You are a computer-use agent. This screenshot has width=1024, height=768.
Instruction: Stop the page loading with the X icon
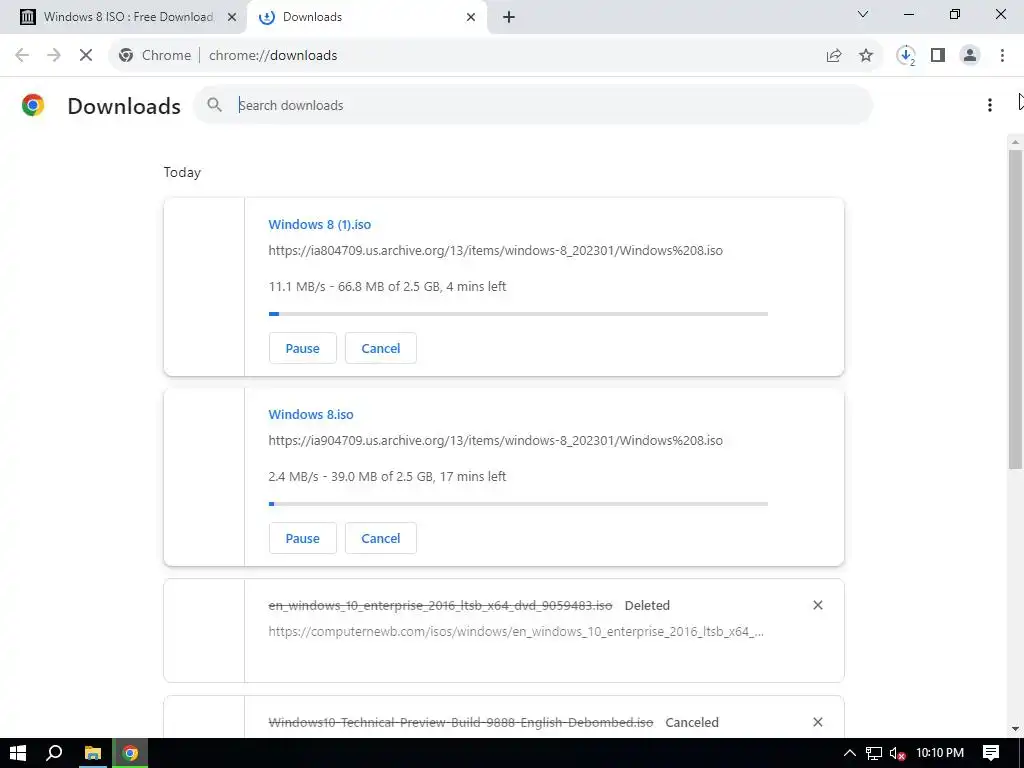coord(86,56)
